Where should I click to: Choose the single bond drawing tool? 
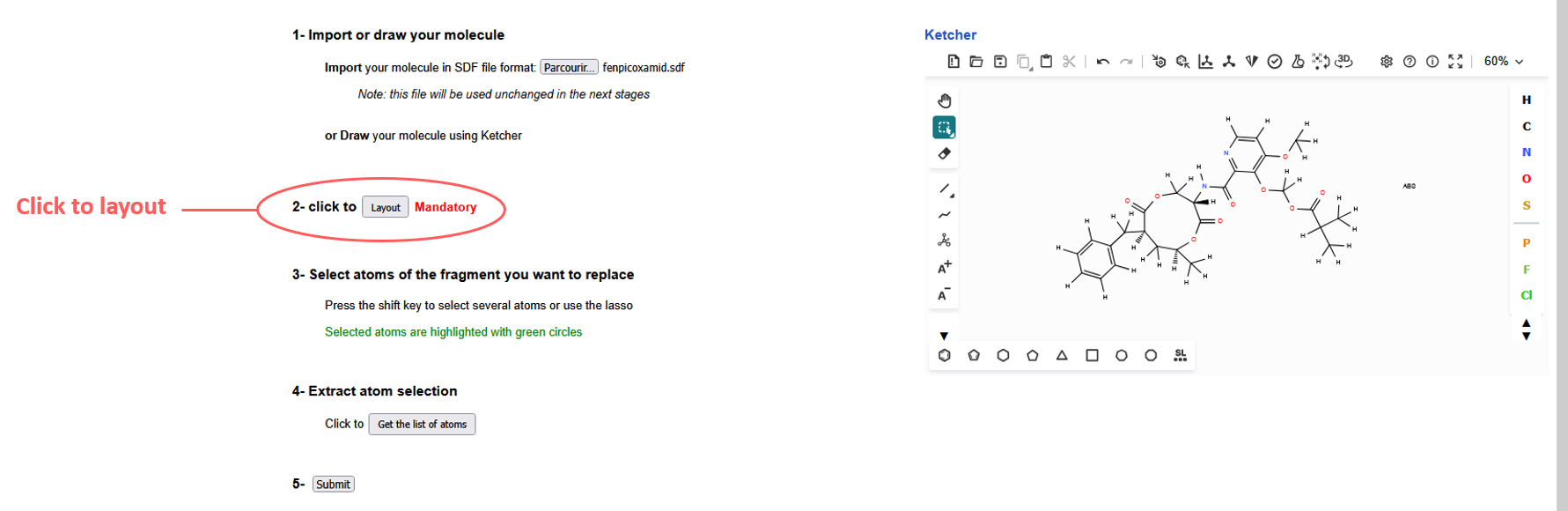click(944, 189)
